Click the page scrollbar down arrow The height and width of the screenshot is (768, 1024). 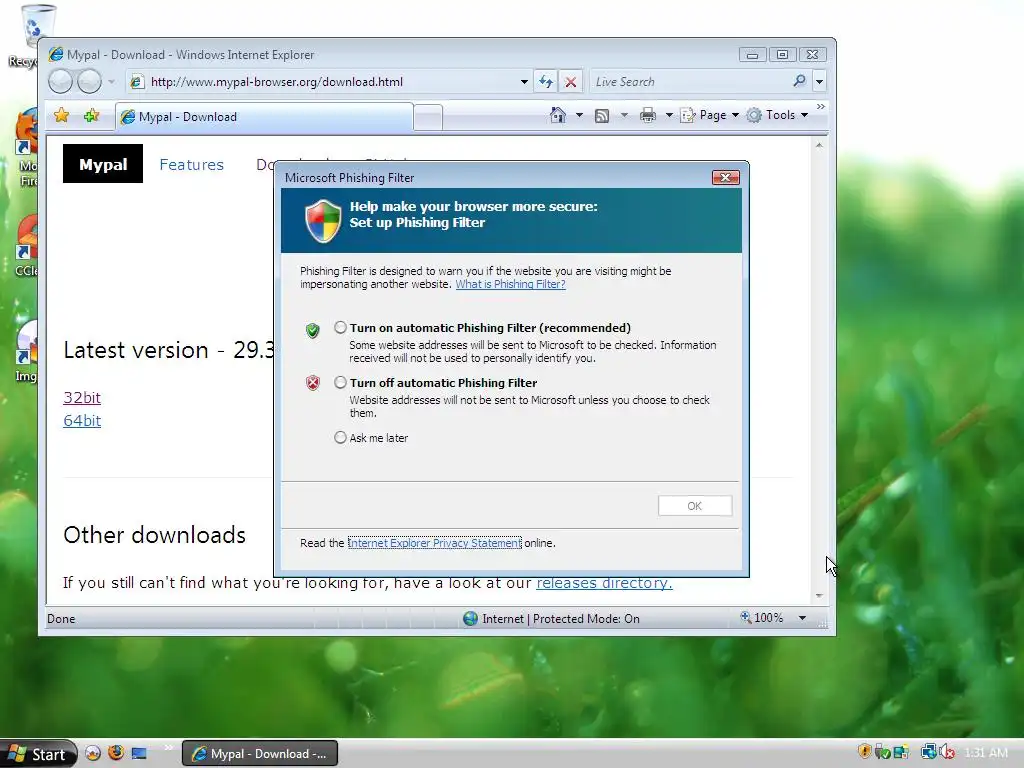pos(819,596)
